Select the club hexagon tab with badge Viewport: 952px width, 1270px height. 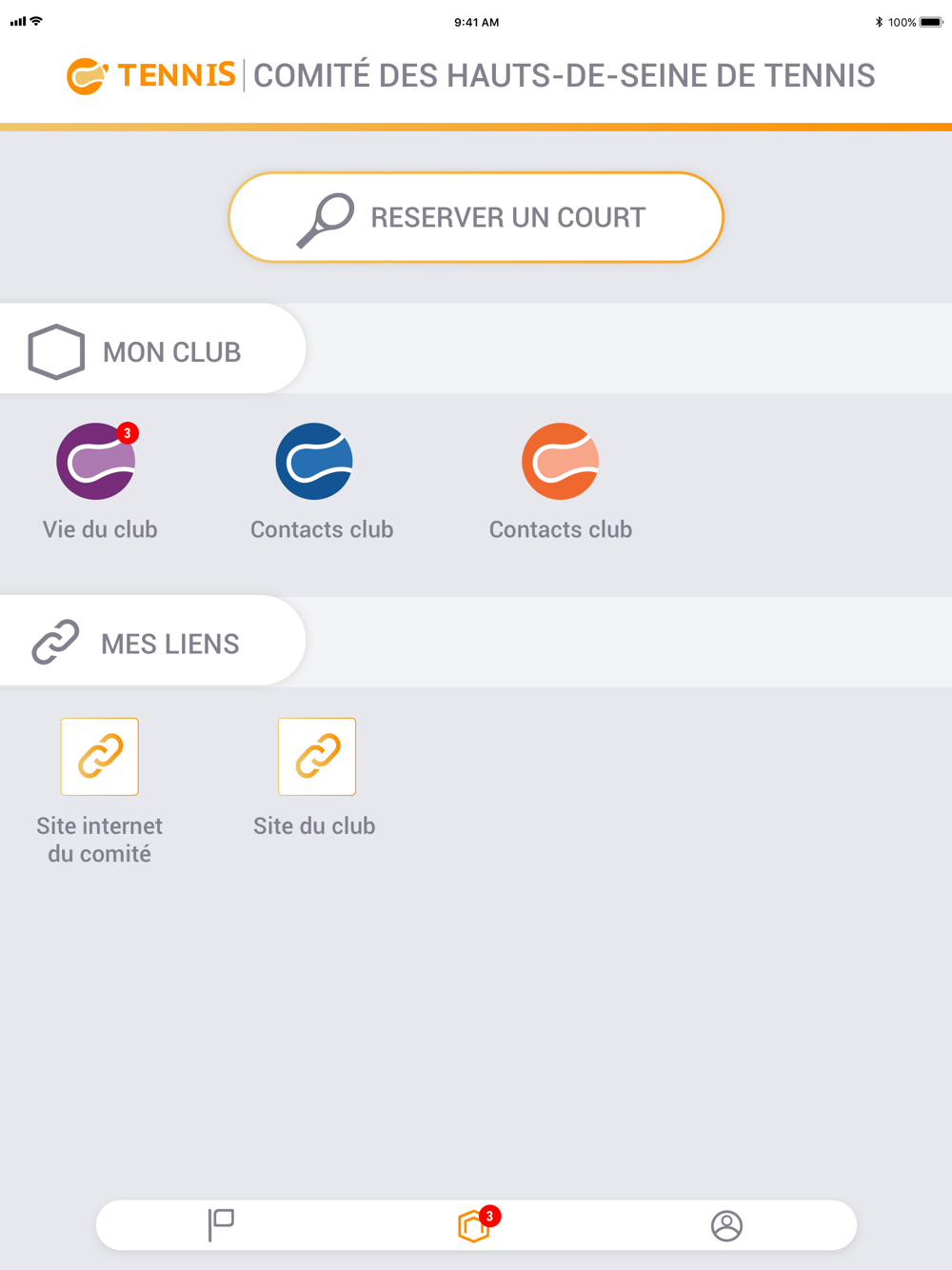pos(476,1225)
